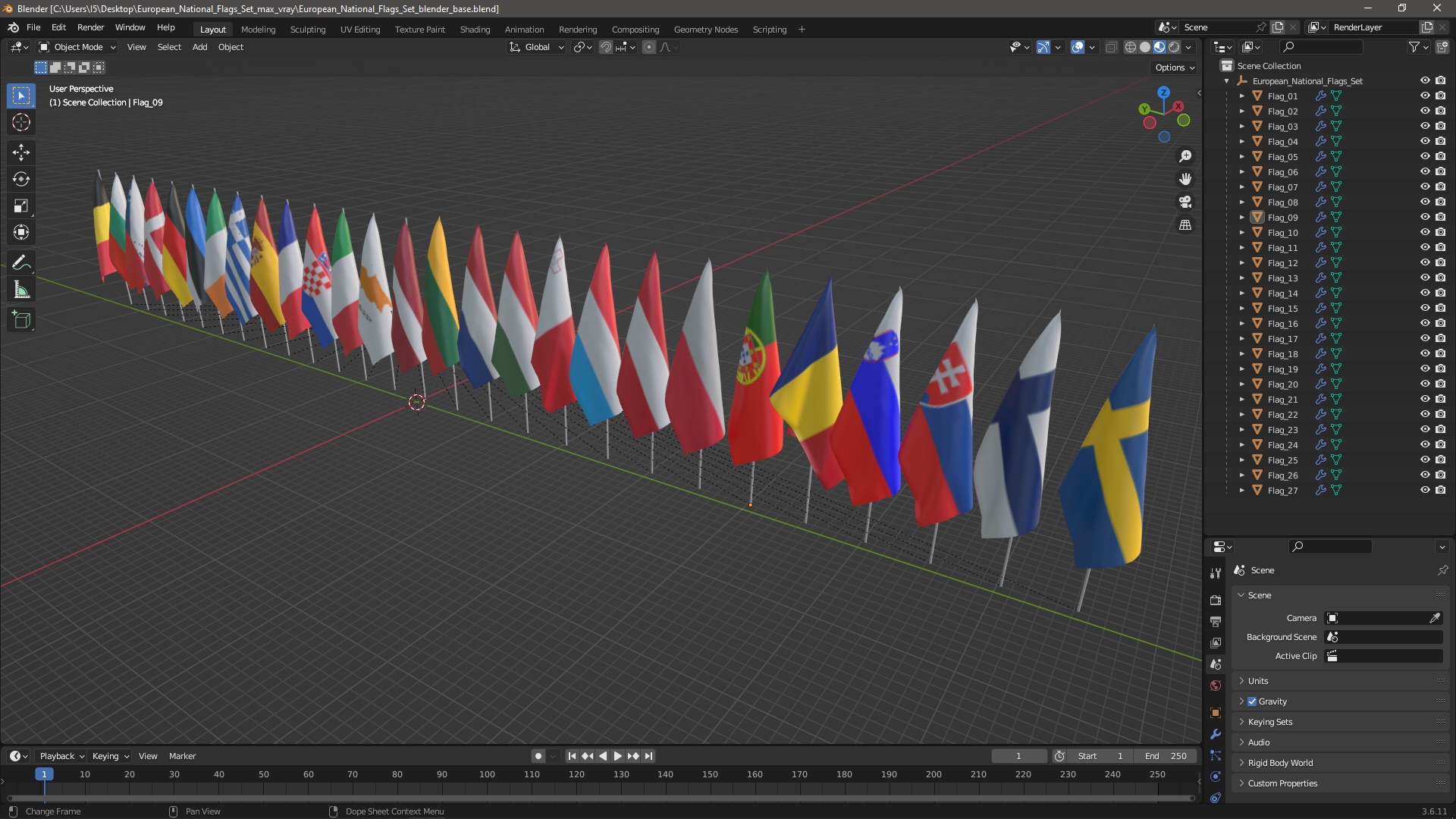Image resolution: width=1456 pixels, height=819 pixels.
Task: Switch to the Geometry Nodes workspace tab
Action: [x=705, y=29]
